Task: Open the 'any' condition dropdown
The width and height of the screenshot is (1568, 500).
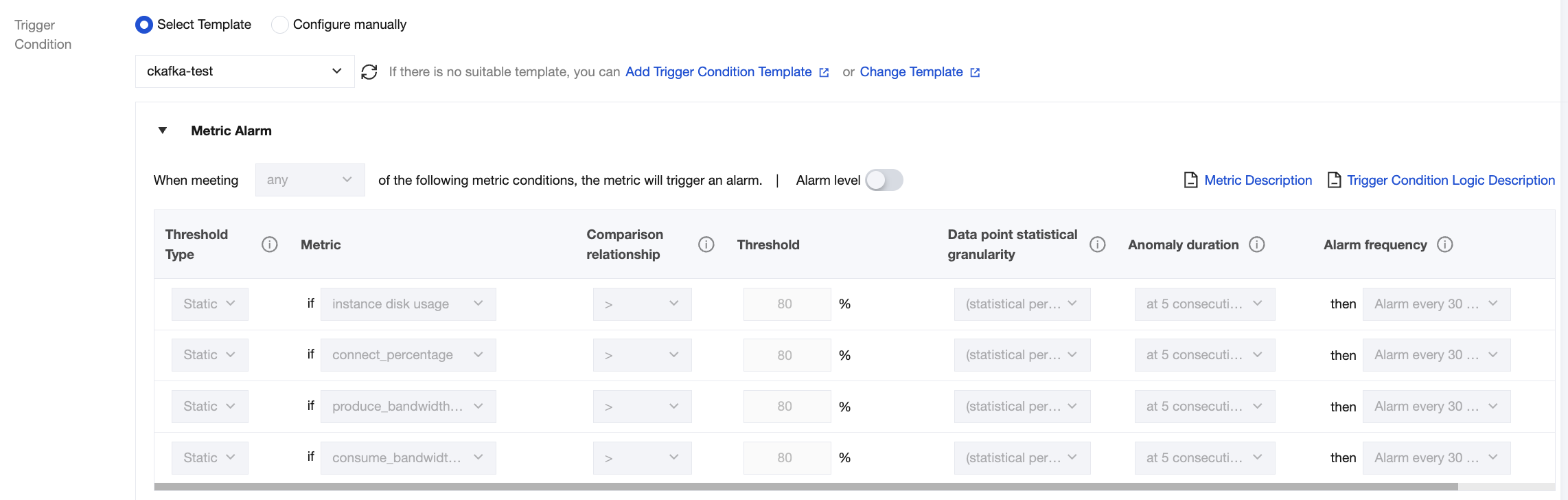Action: click(x=310, y=180)
